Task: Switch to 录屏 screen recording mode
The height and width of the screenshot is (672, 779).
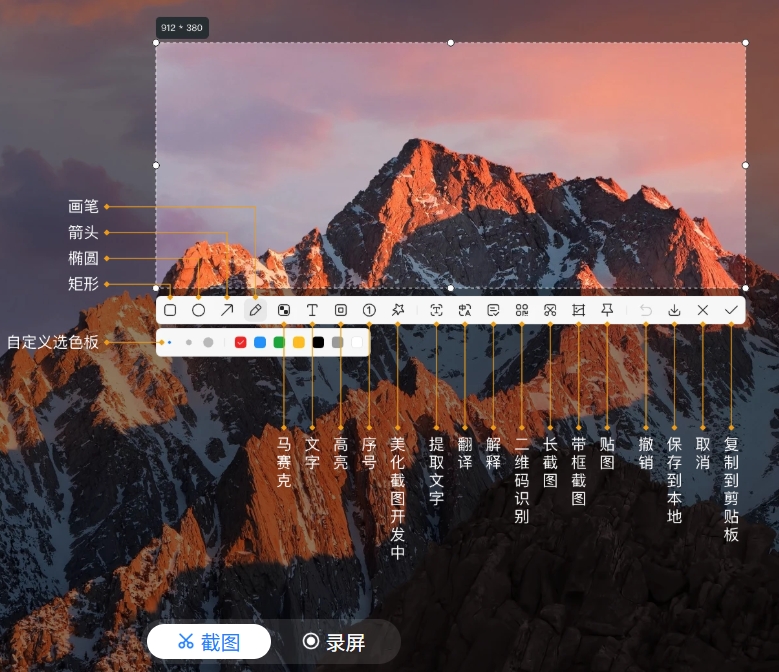Action: (334, 642)
